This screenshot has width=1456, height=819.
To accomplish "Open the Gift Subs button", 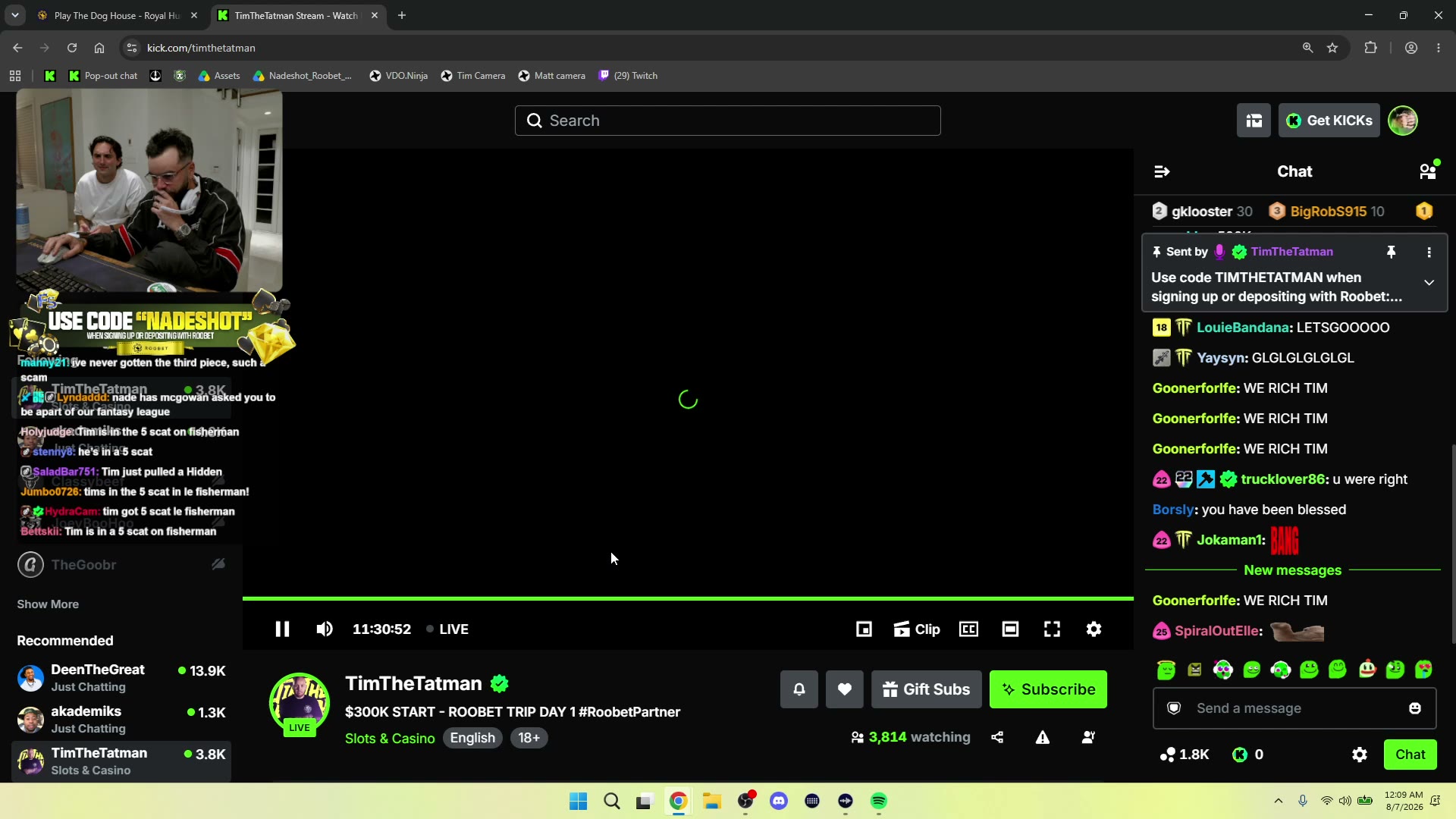I will click(x=926, y=689).
